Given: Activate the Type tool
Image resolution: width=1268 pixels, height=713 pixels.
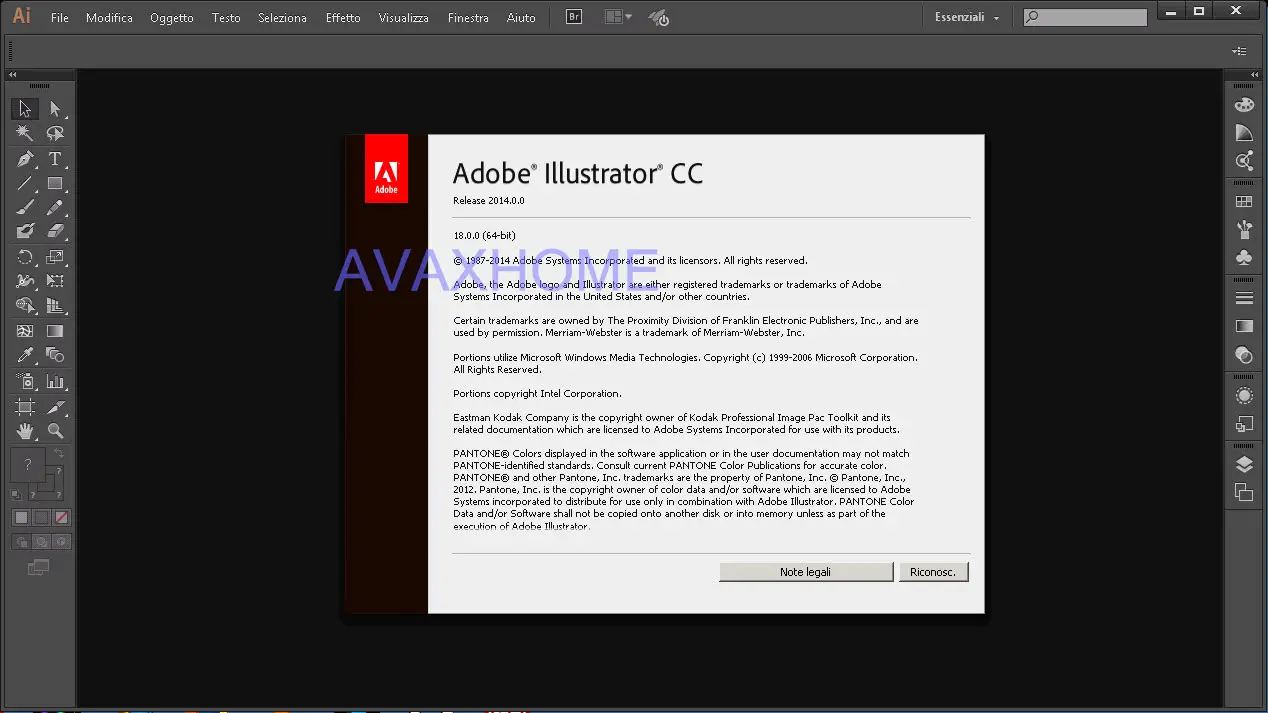Looking at the screenshot, I should (55, 159).
